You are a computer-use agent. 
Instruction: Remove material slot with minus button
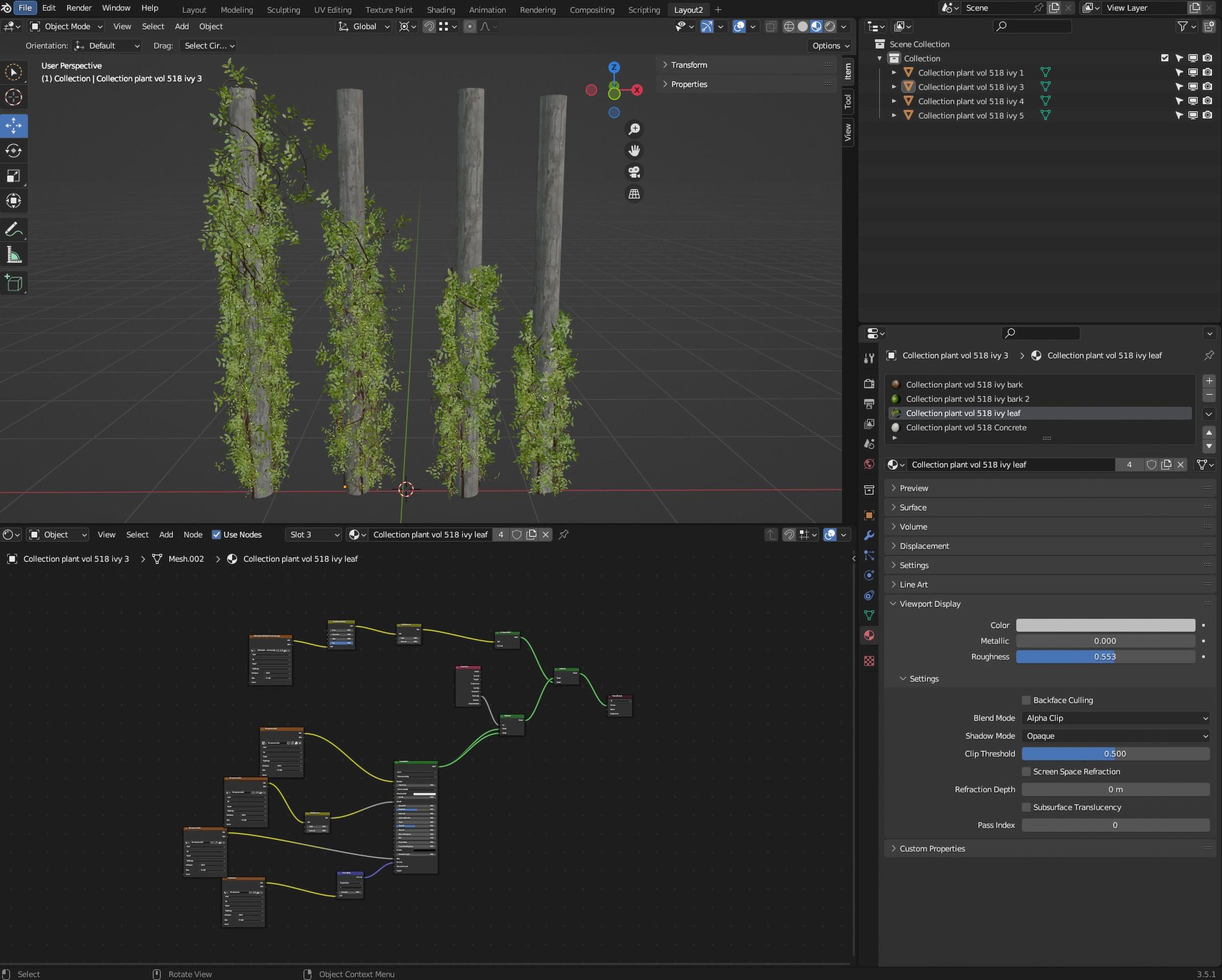1209,395
